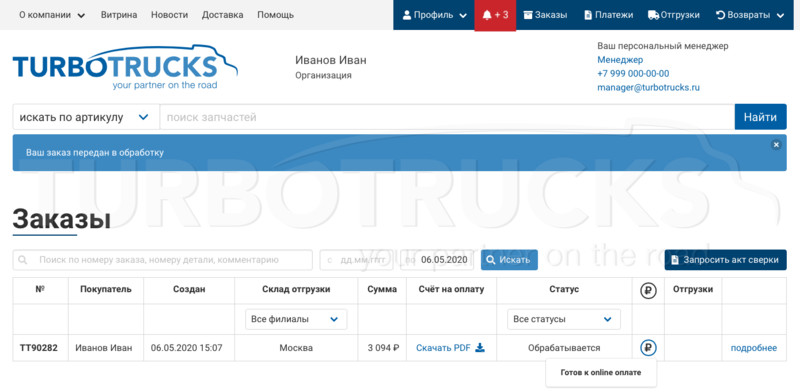Image resolution: width=800 pixels, height=389 pixels.
Task: Download the invoice via Скачать PDF link
Action: pyautogui.click(x=443, y=348)
